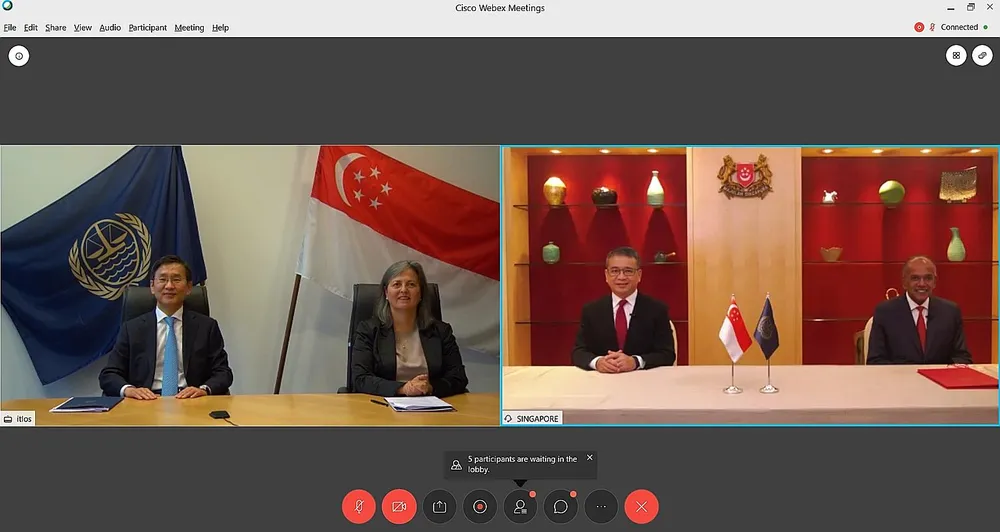Open the Participants panel
Screen dimensions: 1000x532
point(520,506)
